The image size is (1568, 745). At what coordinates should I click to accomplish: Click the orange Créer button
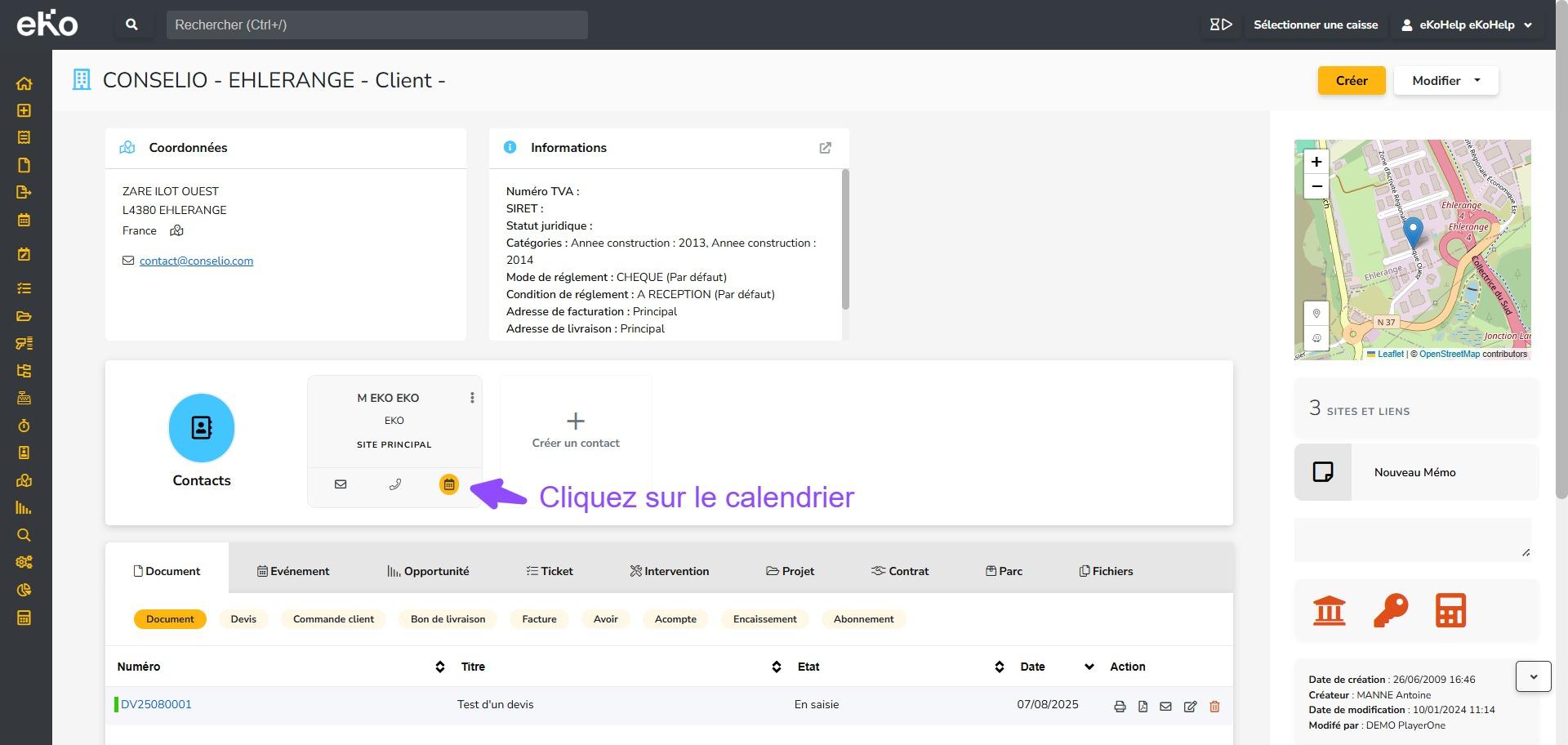coord(1351,81)
